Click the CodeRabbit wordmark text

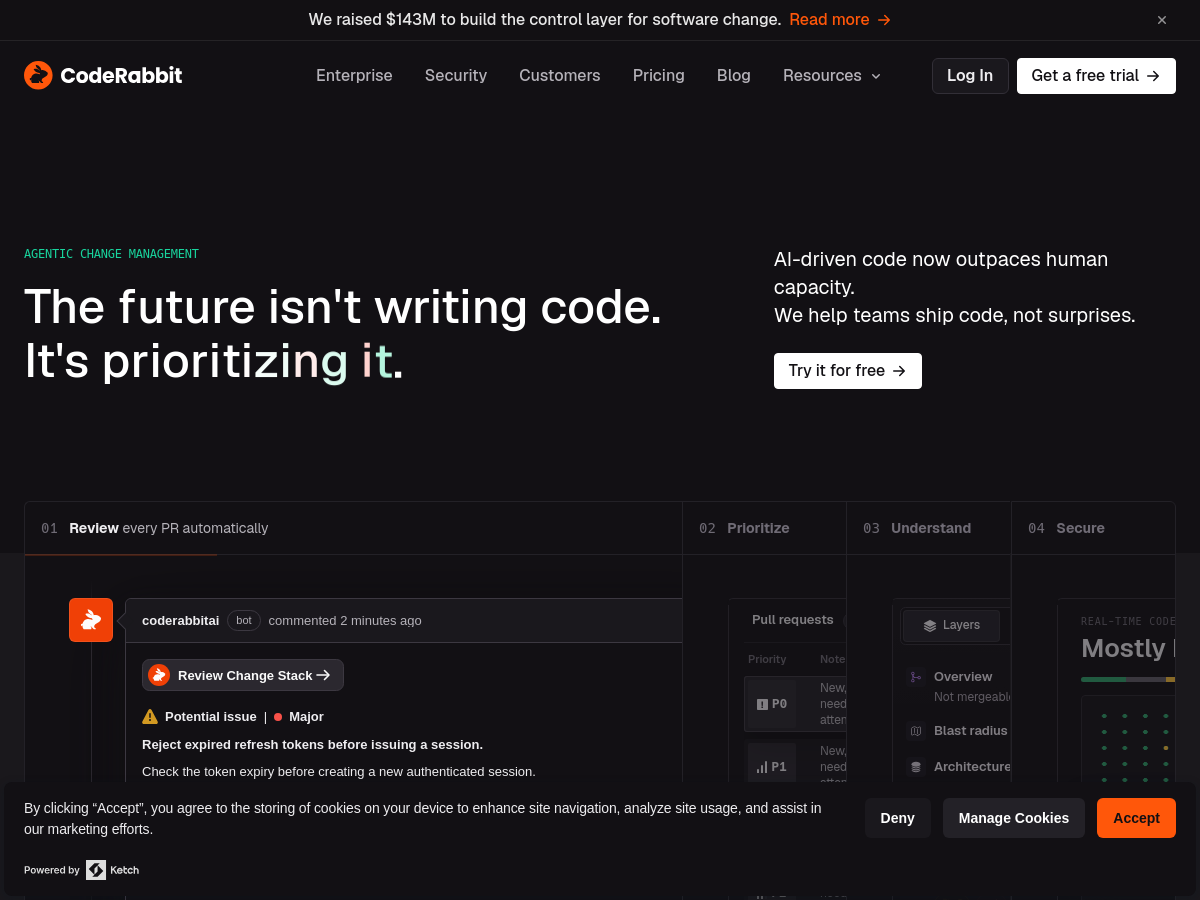click(x=121, y=76)
